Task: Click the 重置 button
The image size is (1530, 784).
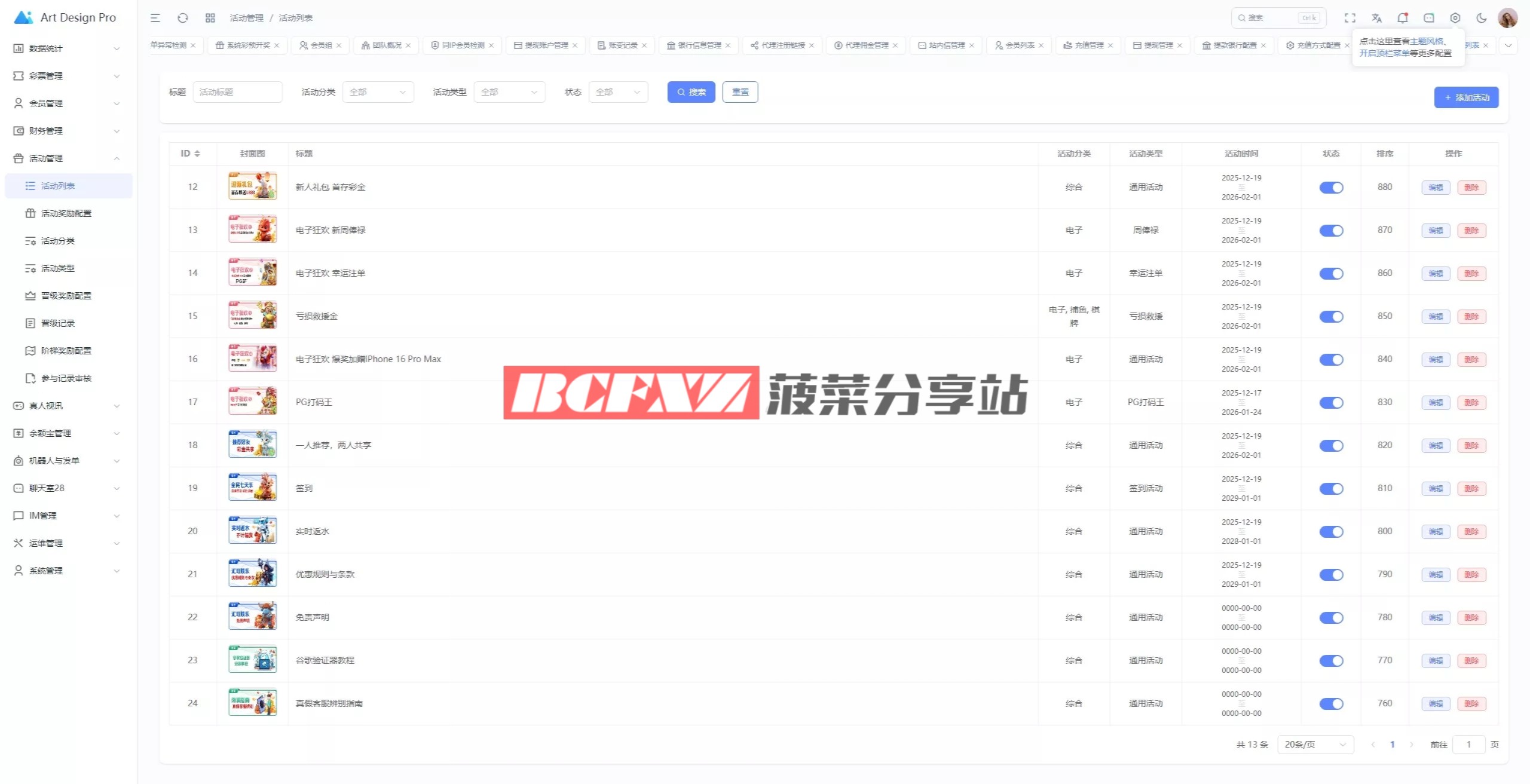Action: point(740,92)
